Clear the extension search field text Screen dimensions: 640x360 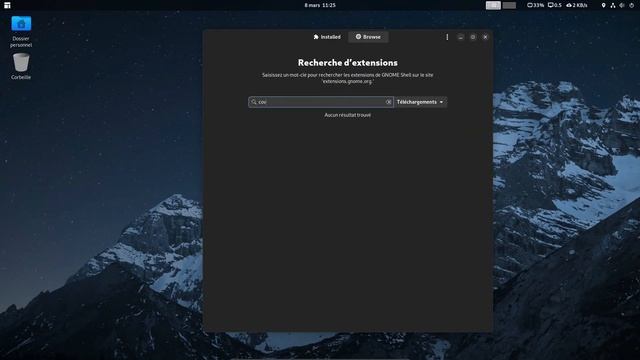coord(389,102)
